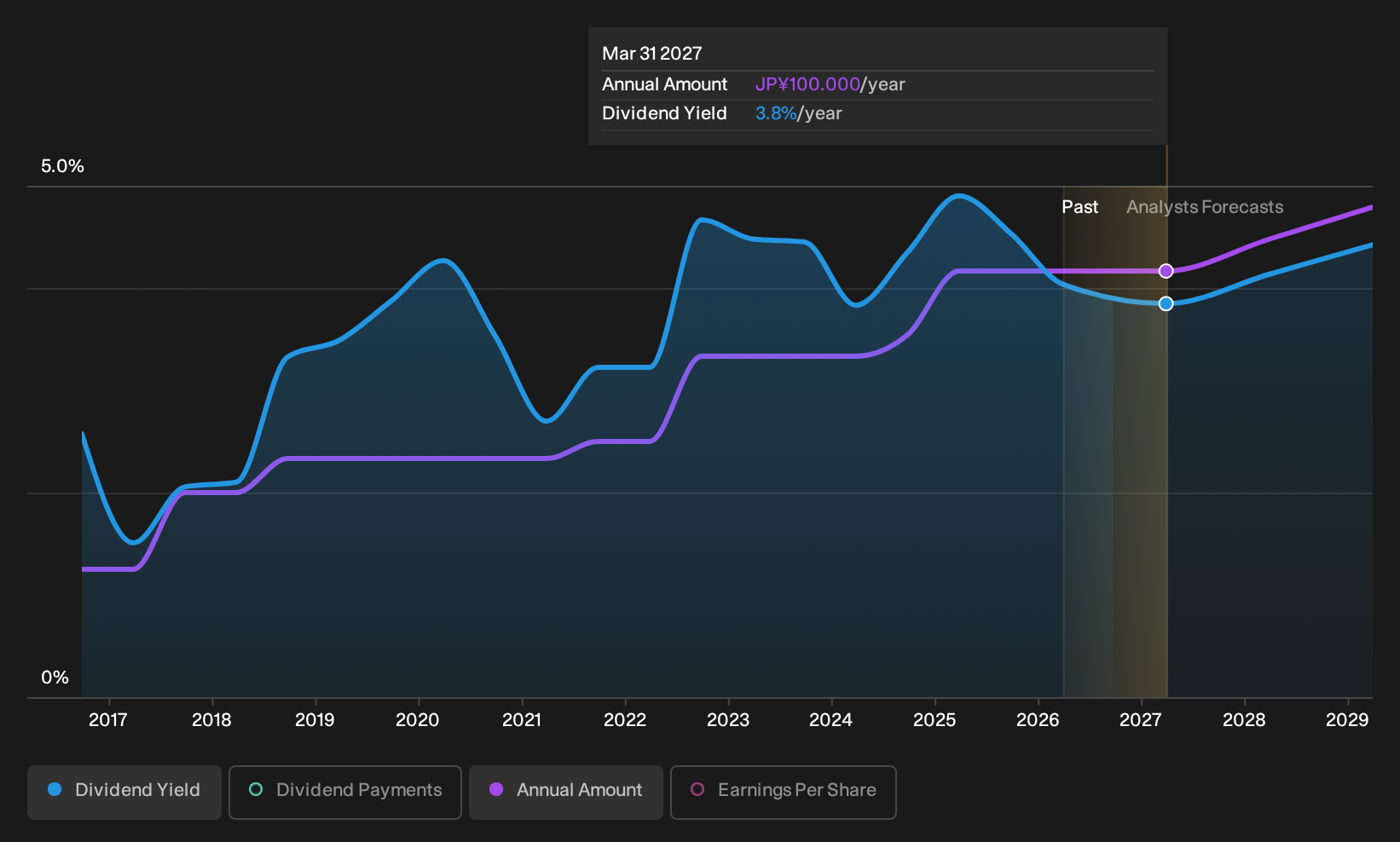The height and width of the screenshot is (842, 1400).
Task: Toggle the Annual Amount legend button
Action: [x=566, y=793]
